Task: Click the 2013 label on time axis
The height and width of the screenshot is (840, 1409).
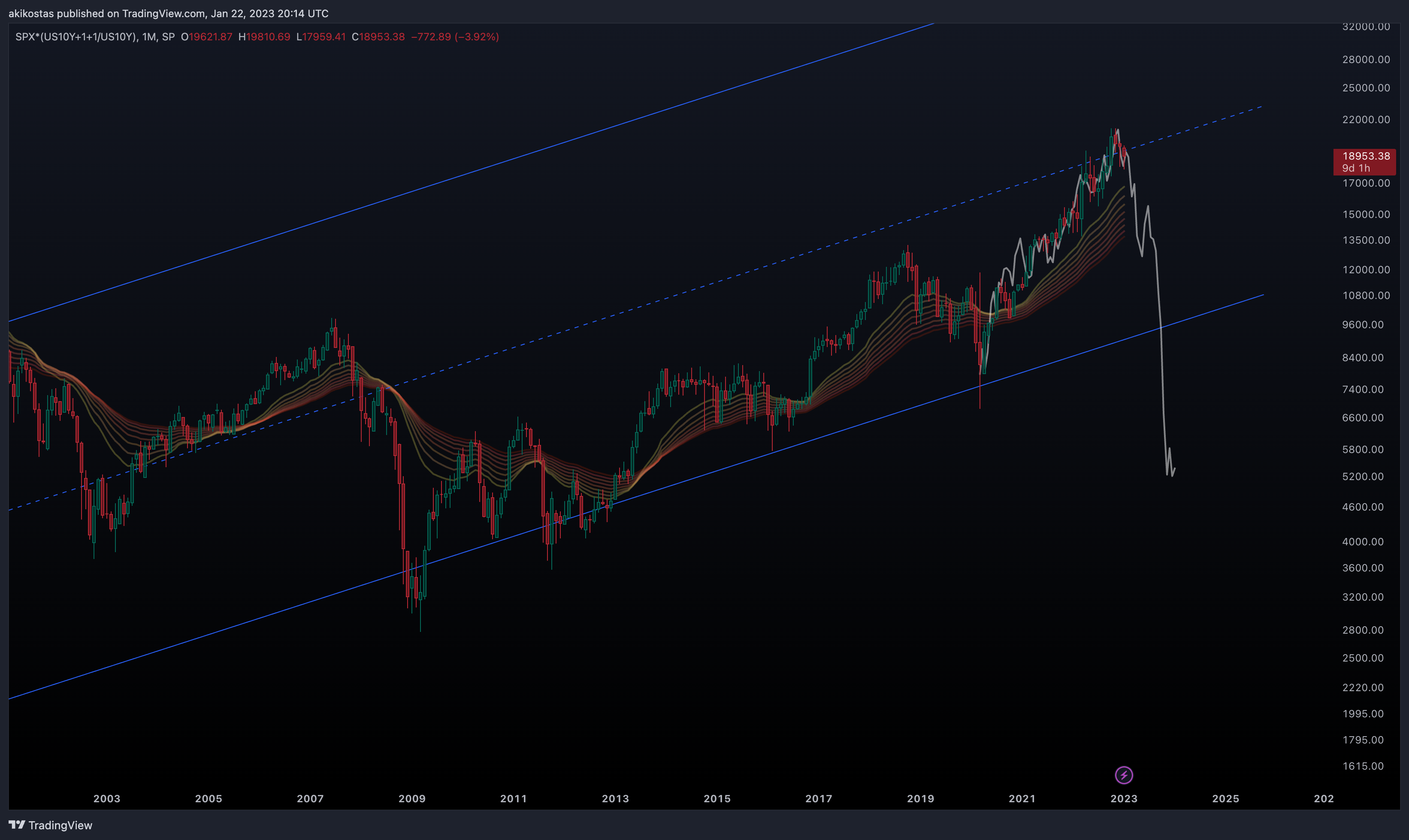Action: tap(615, 799)
